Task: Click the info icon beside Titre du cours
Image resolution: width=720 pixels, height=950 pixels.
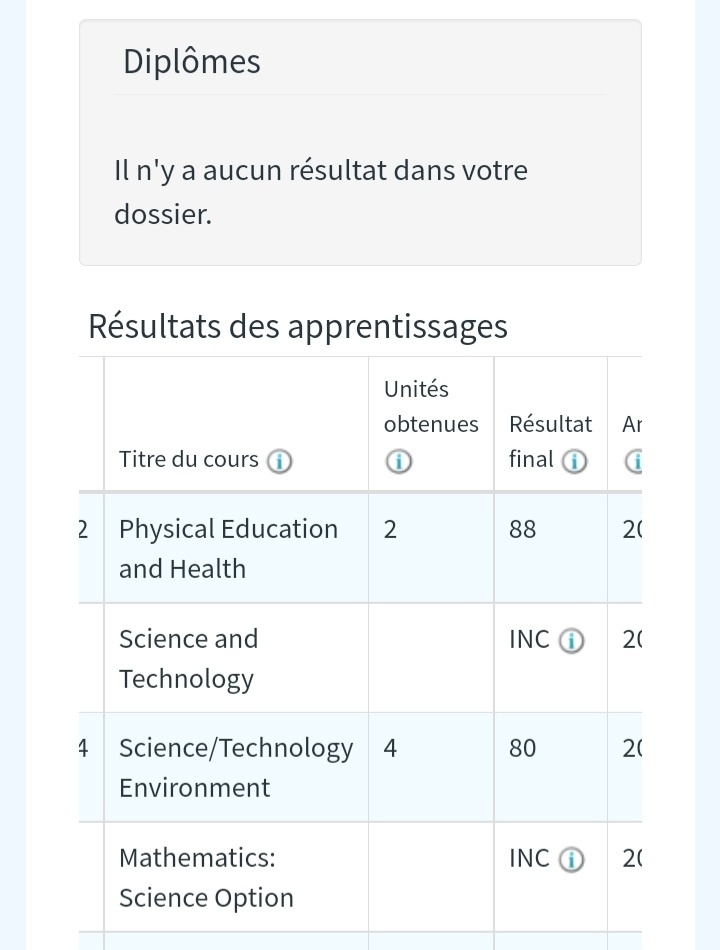Action: coord(280,461)
